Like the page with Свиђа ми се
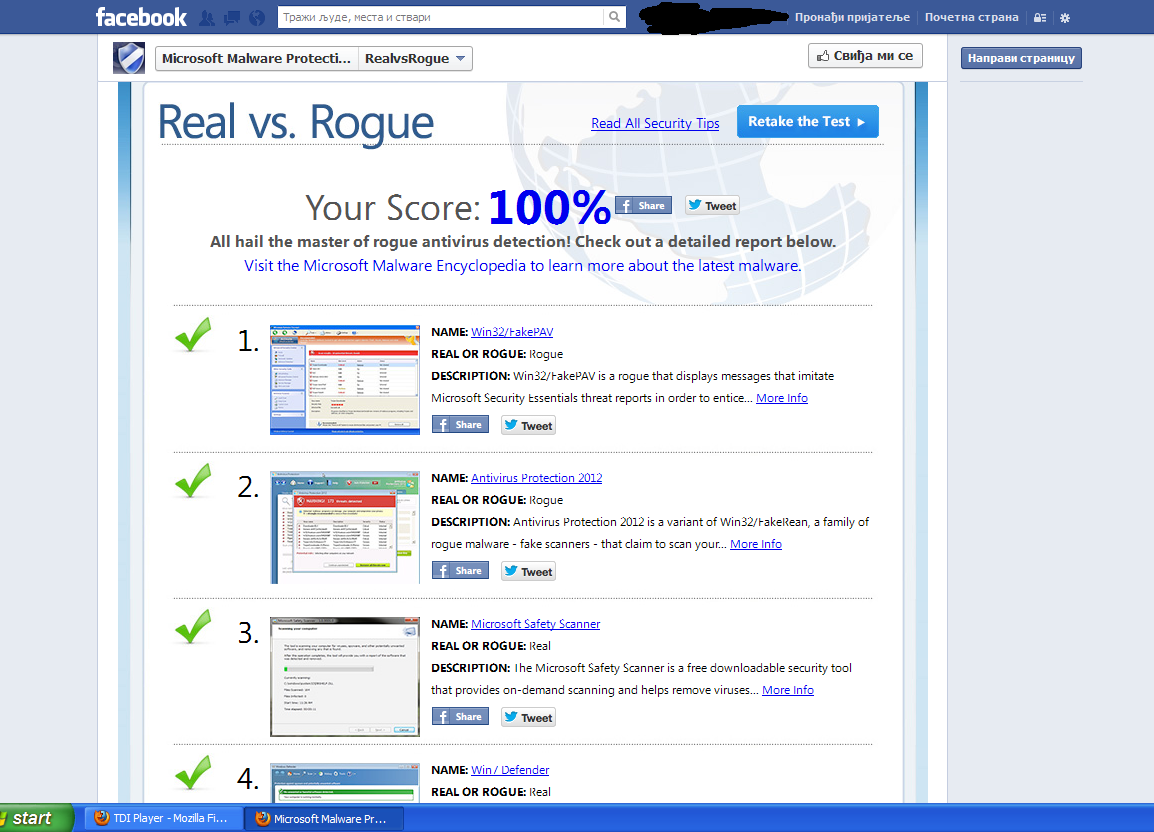1154x832 pixels. tap(866, 56)
